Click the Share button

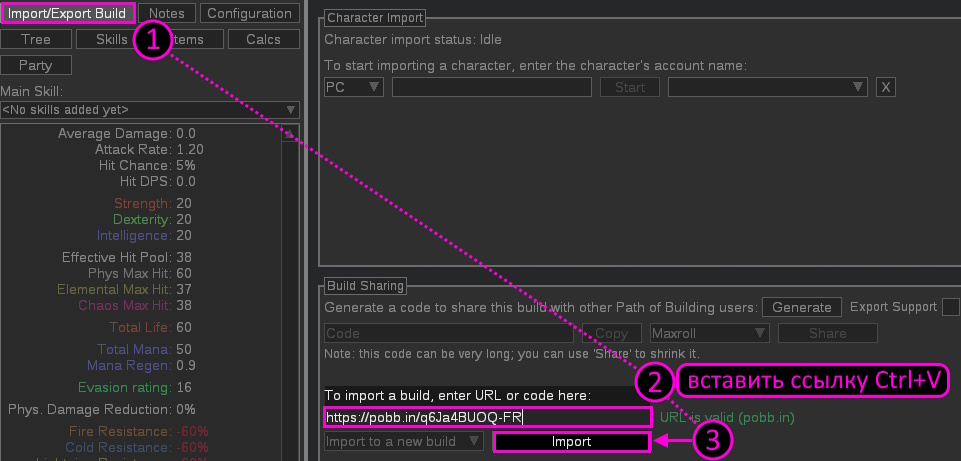point(827,333)
